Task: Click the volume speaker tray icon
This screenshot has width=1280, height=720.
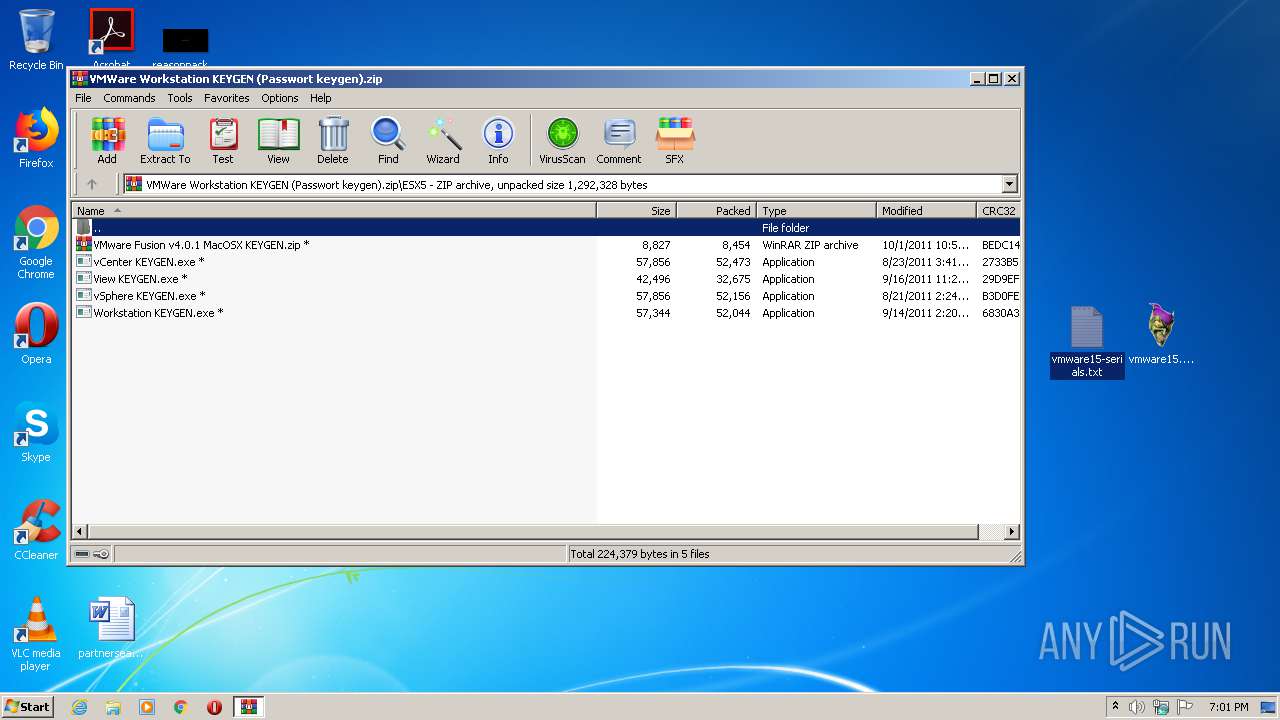Action: 1137,707
